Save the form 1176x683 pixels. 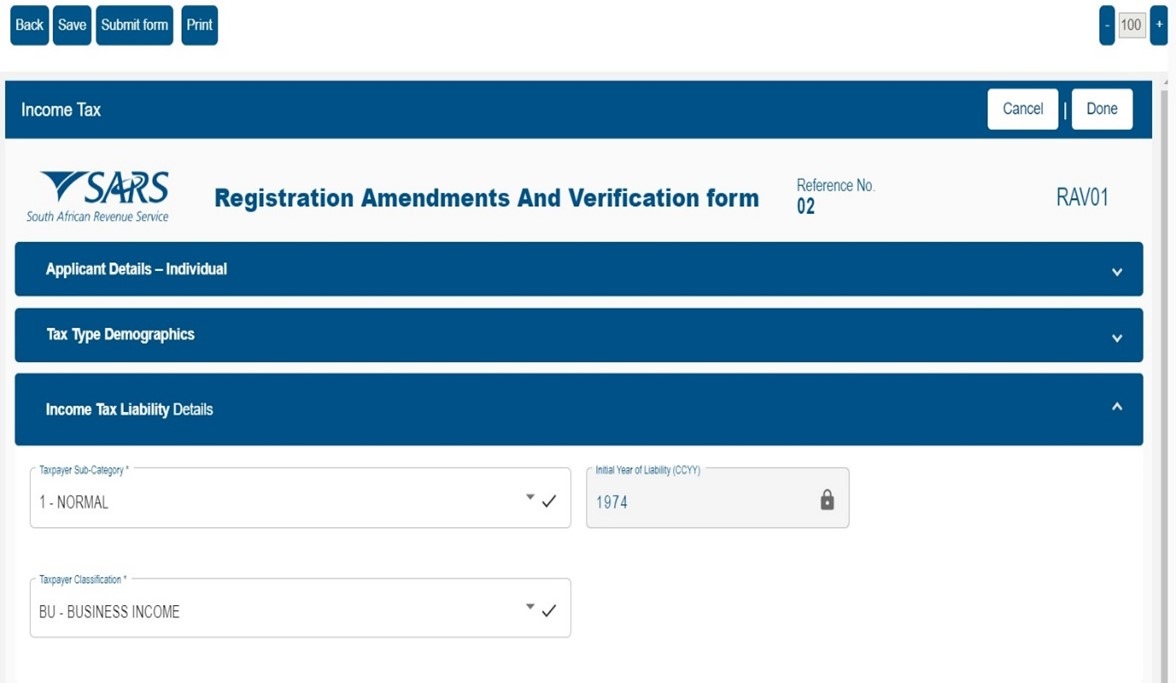[72, 25]
